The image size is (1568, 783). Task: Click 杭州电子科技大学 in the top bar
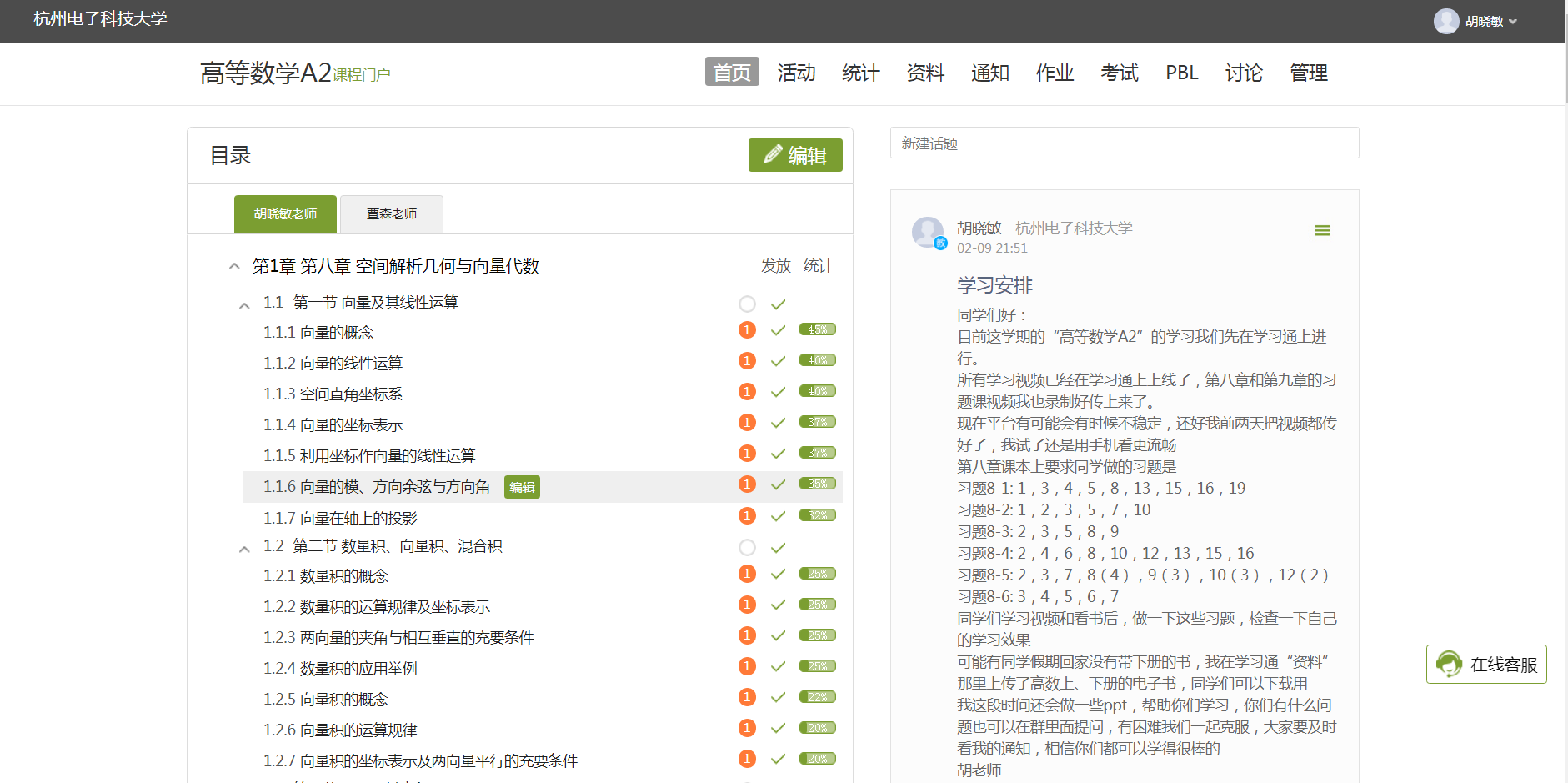pyautogui.click(x=100, y=18)
